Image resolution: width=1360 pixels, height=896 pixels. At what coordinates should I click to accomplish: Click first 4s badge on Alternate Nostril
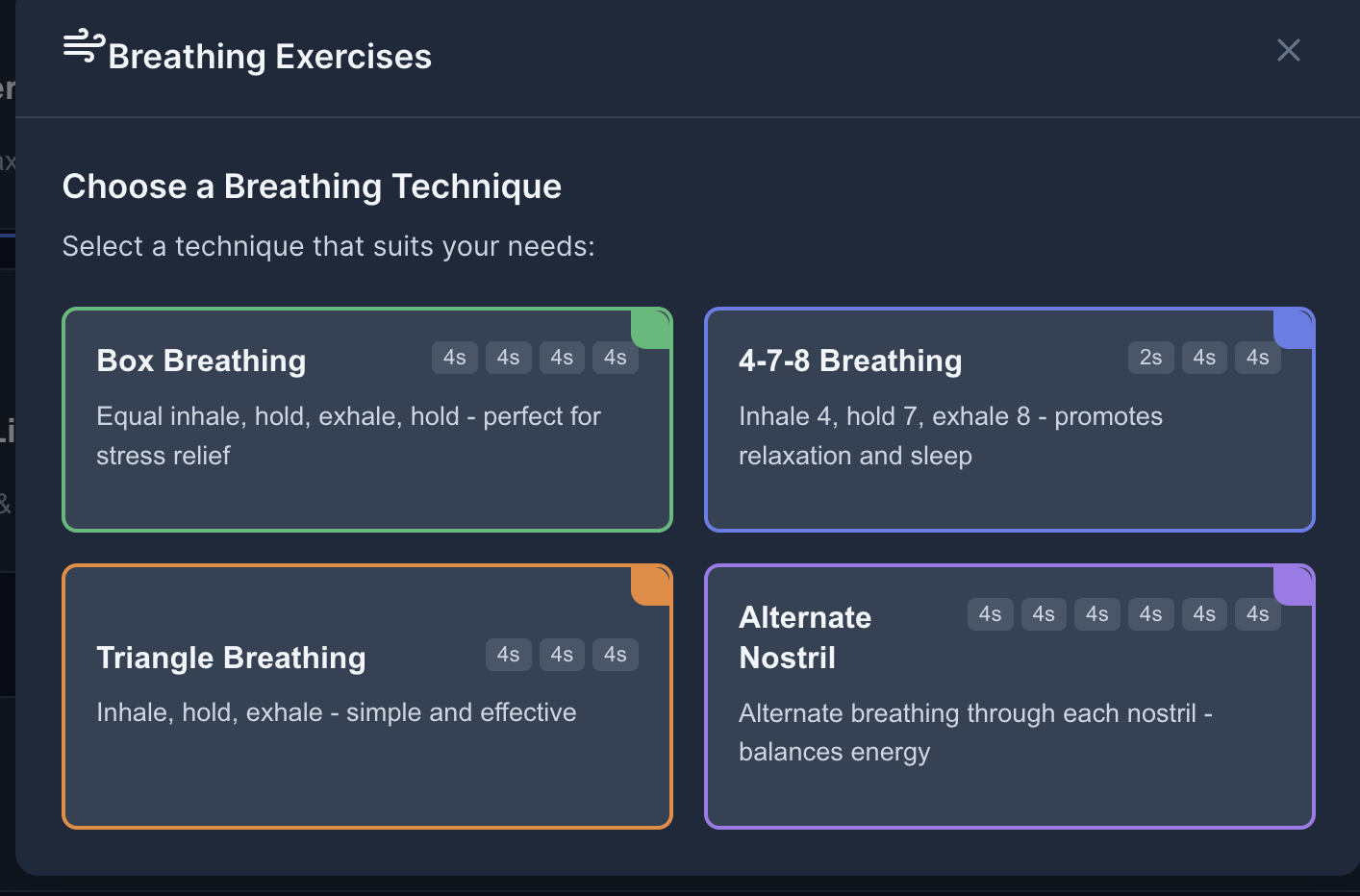pos(990,614)
